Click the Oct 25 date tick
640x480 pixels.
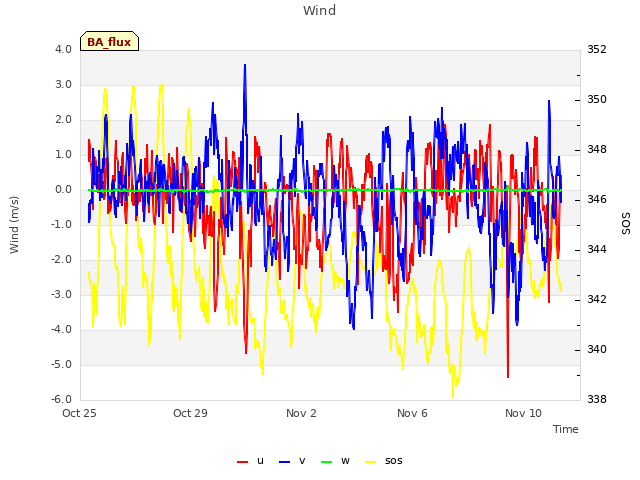click(x=79, y=413)
